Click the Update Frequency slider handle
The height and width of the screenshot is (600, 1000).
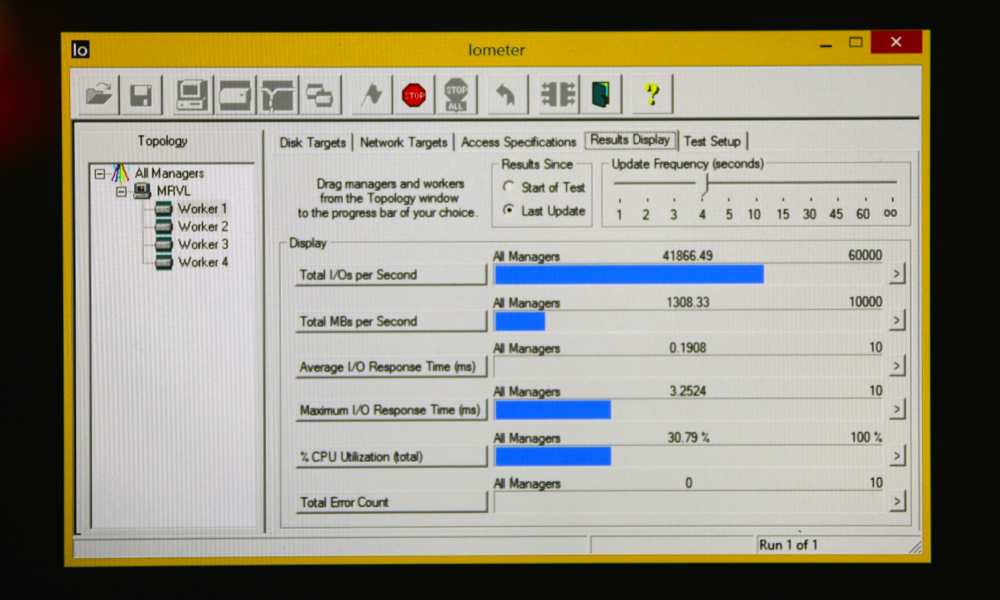click(705, 184)
